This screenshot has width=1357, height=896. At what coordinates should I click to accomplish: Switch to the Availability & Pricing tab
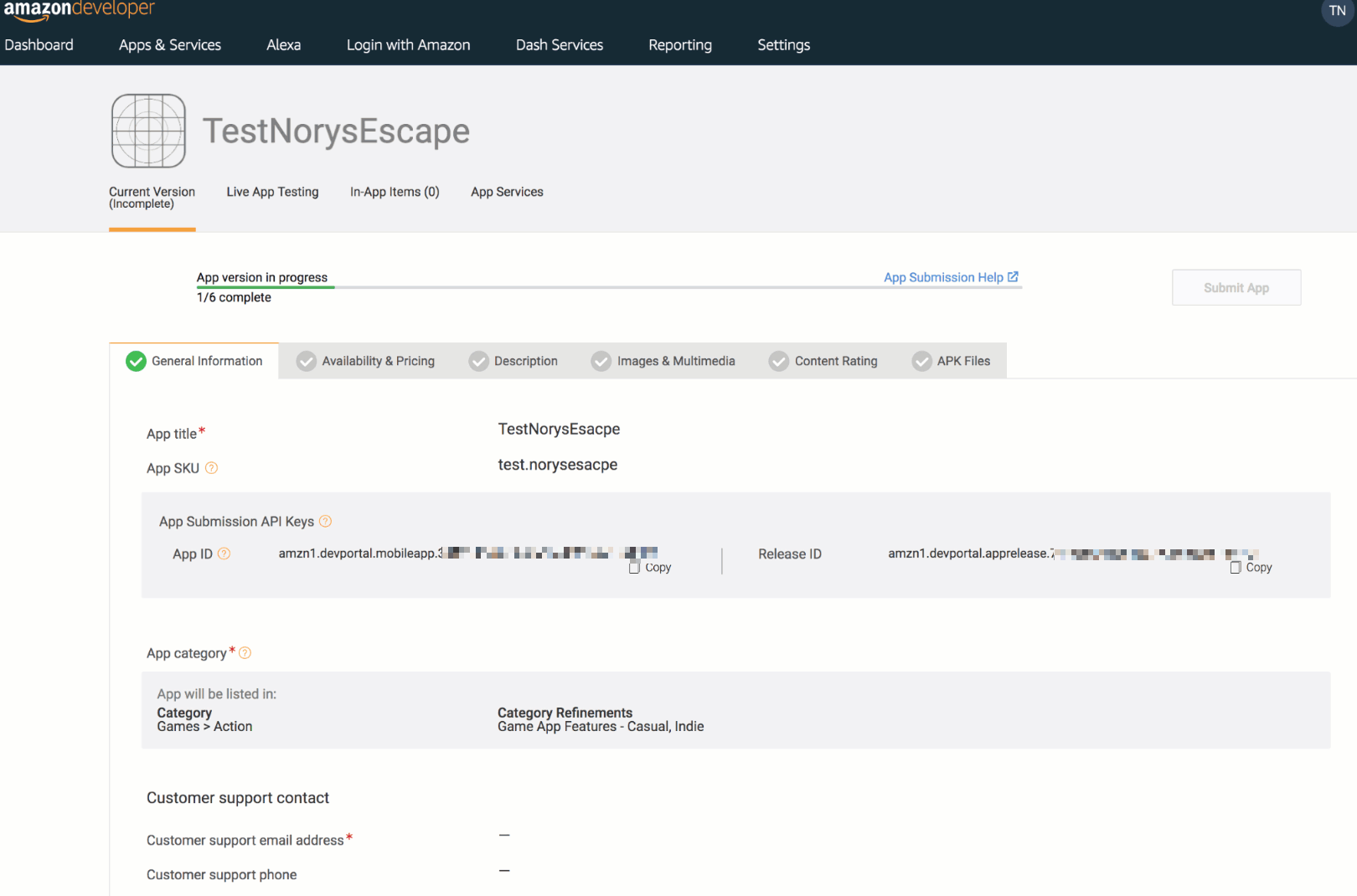366,361
